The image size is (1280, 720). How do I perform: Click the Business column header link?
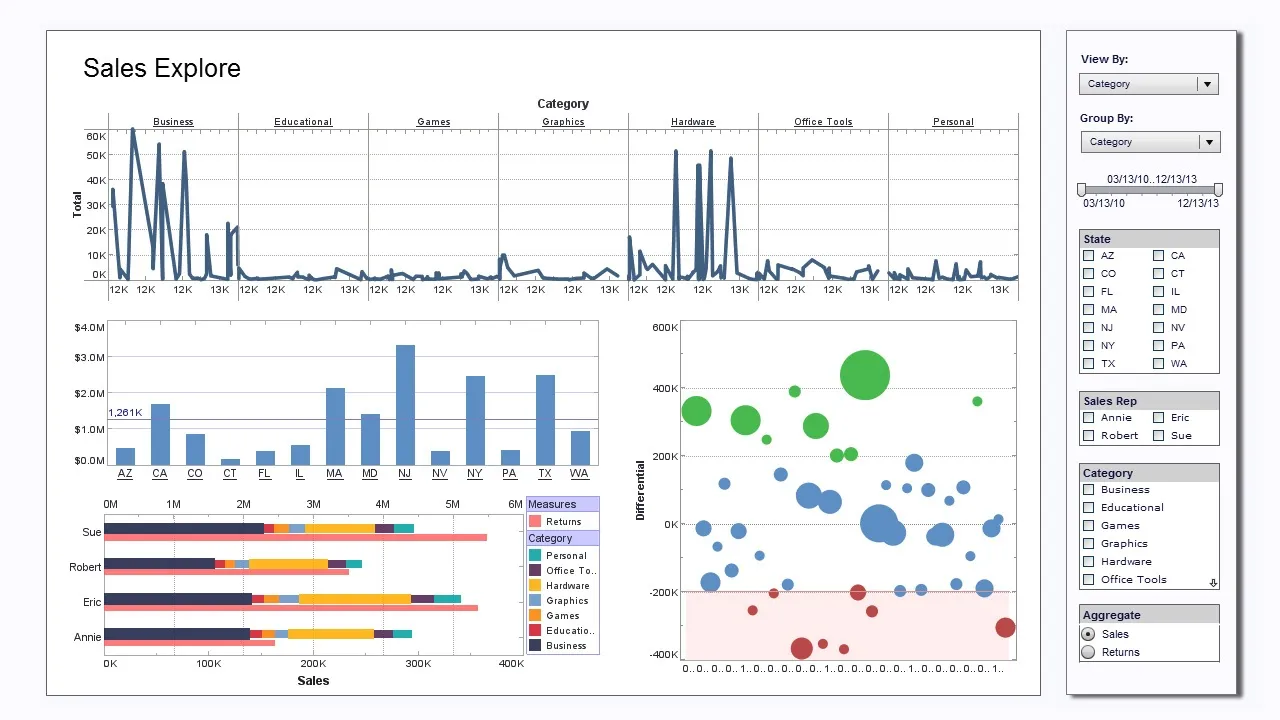point(172,121)
